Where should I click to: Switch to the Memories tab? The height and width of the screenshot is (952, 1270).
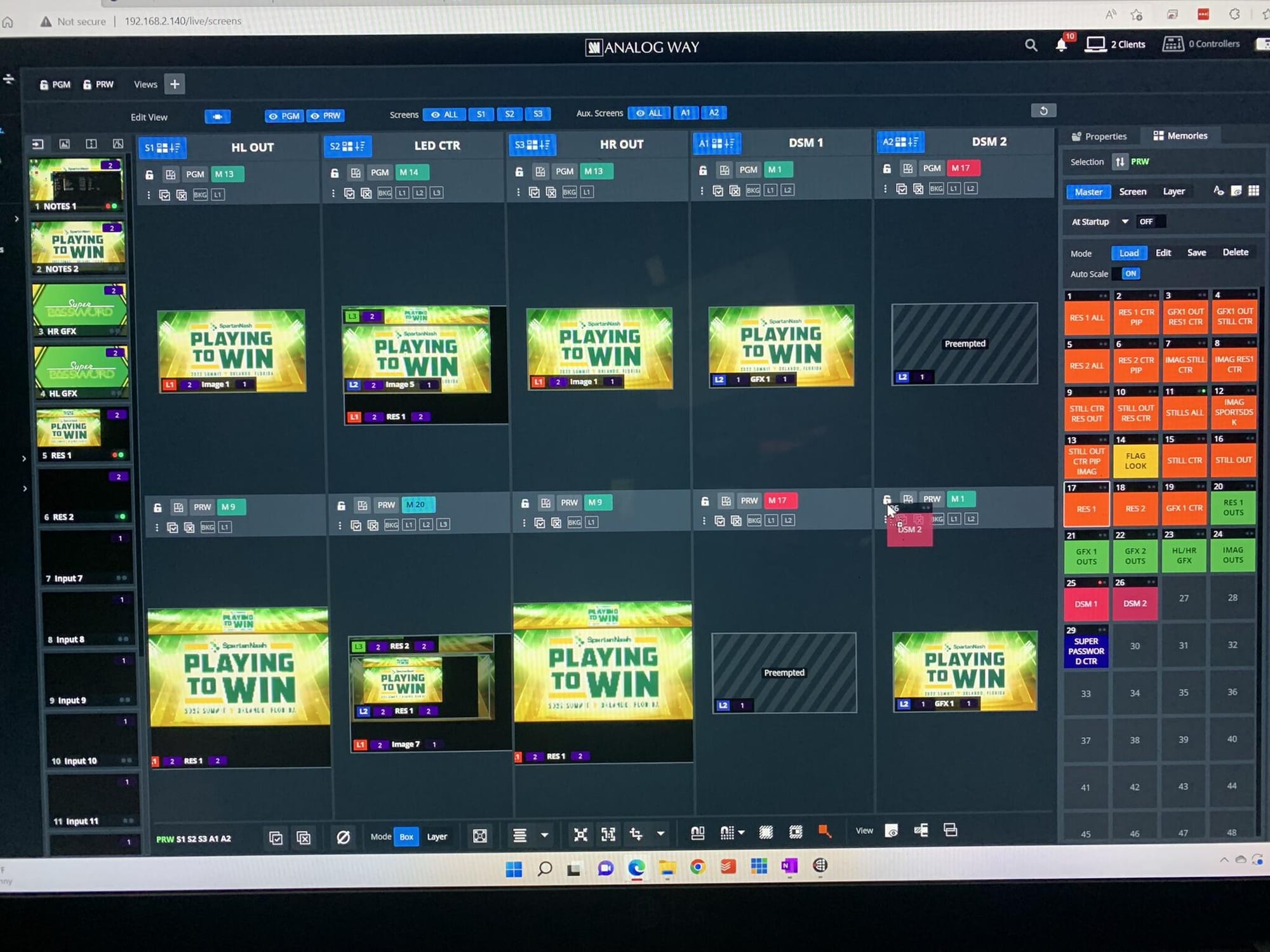(x=1180, y=136)
